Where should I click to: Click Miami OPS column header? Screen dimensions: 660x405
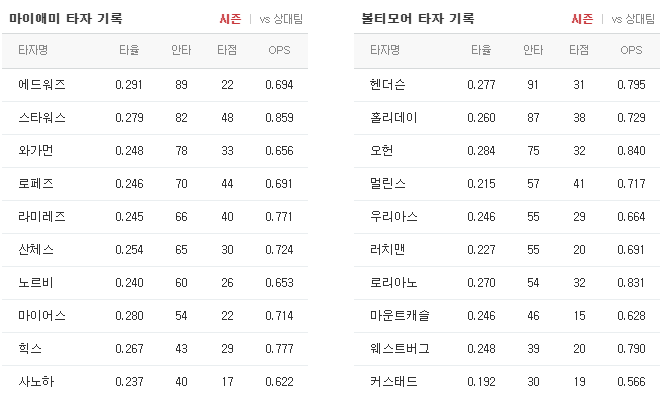tap(280, 50)
